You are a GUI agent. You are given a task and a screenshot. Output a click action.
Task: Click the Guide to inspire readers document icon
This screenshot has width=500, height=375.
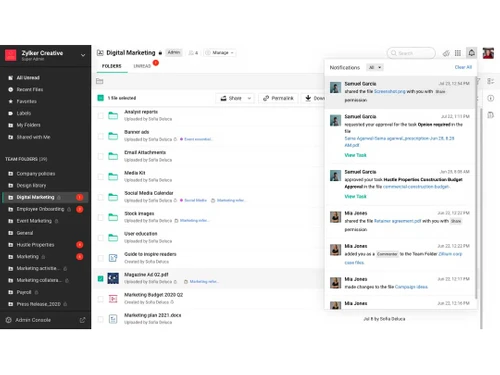(113, 258)
